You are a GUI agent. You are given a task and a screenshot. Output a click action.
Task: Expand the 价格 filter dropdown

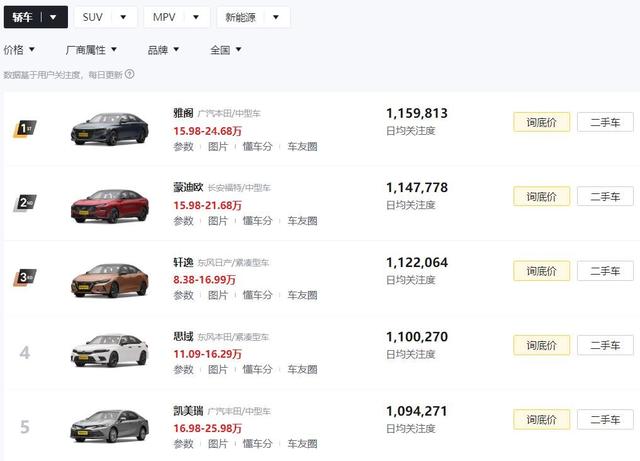[x=20, y=49]
